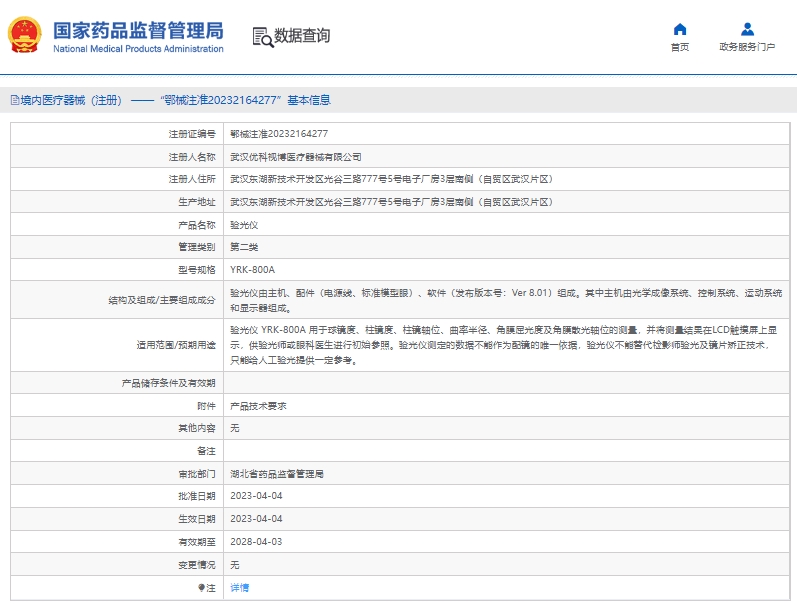This screenshot has width=797, height=605.
Task: Click the 变更情况 row label
Action: (197, 565)
